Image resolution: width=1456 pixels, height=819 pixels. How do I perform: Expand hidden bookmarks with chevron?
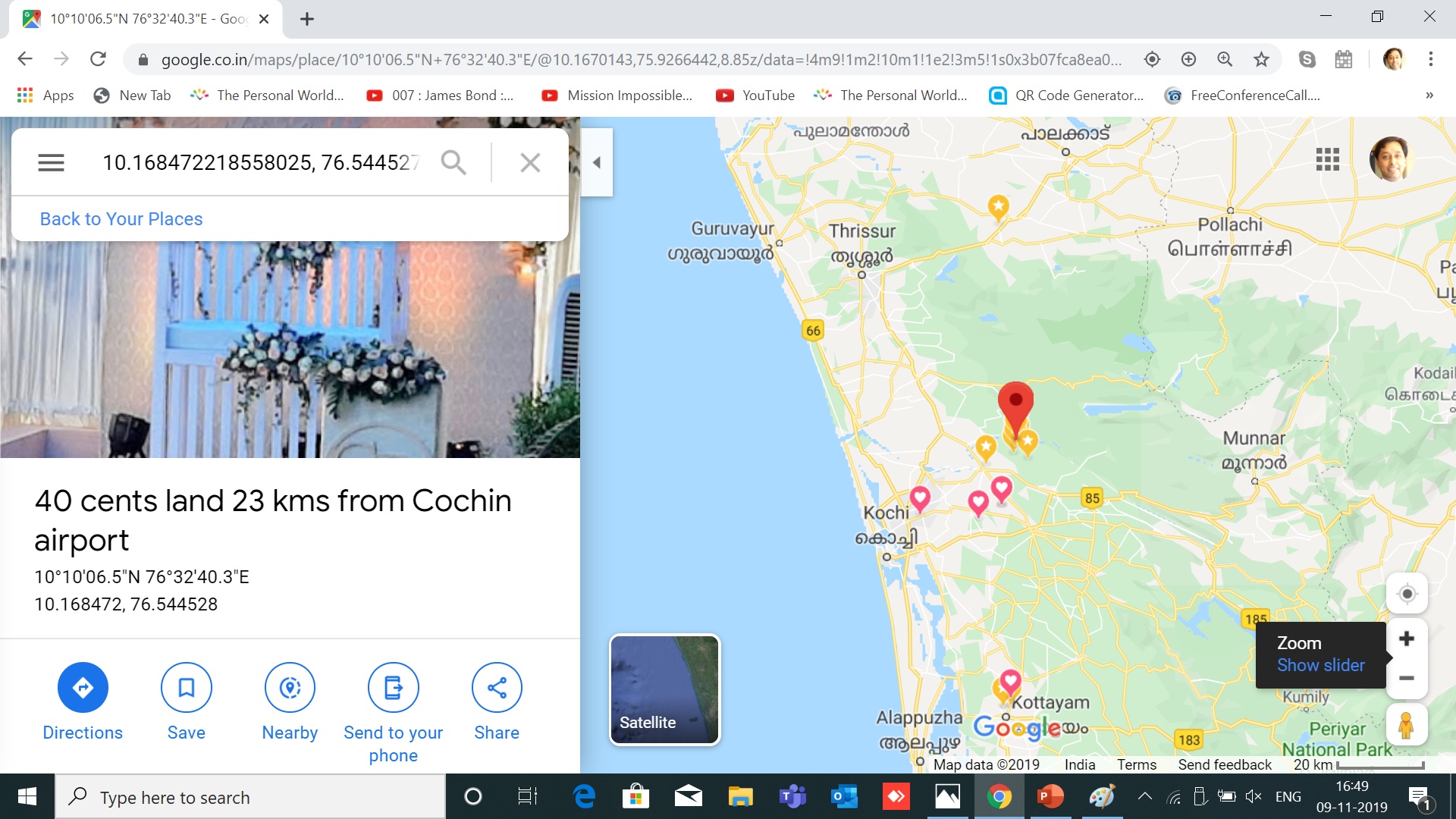(x=1429, y=96)
